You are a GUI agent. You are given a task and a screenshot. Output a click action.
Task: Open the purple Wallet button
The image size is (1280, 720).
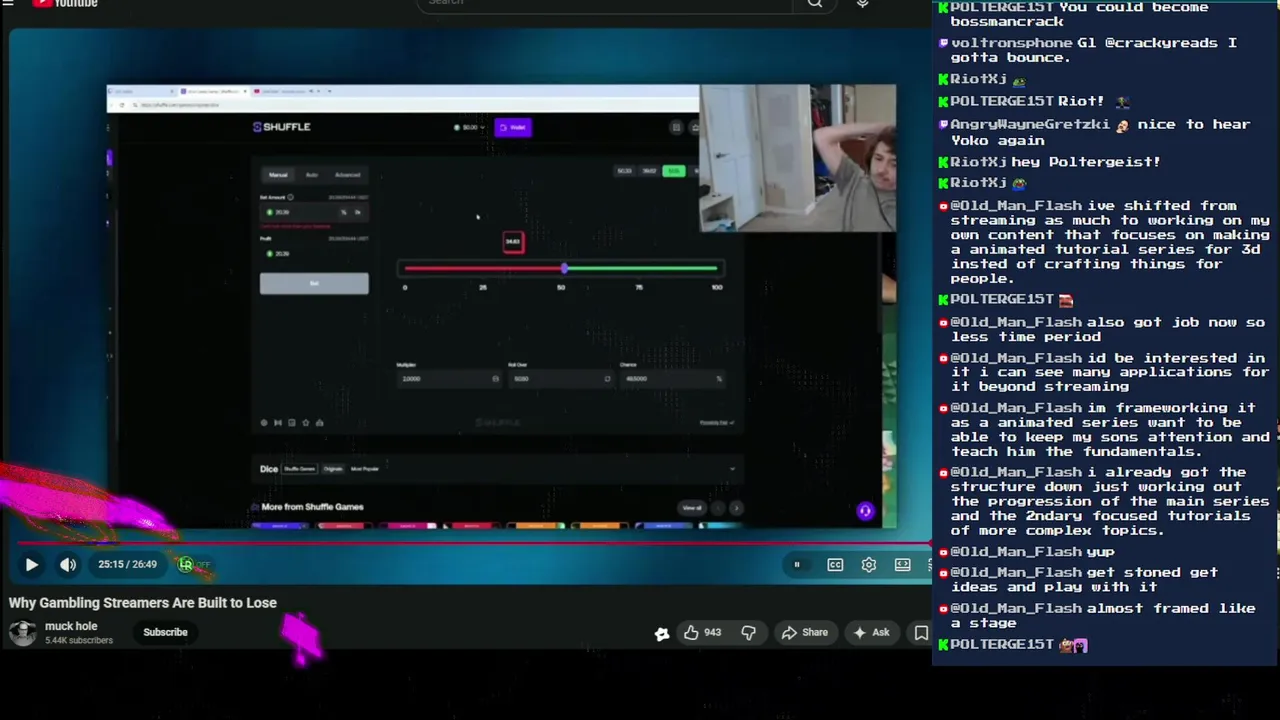point(513,127)
